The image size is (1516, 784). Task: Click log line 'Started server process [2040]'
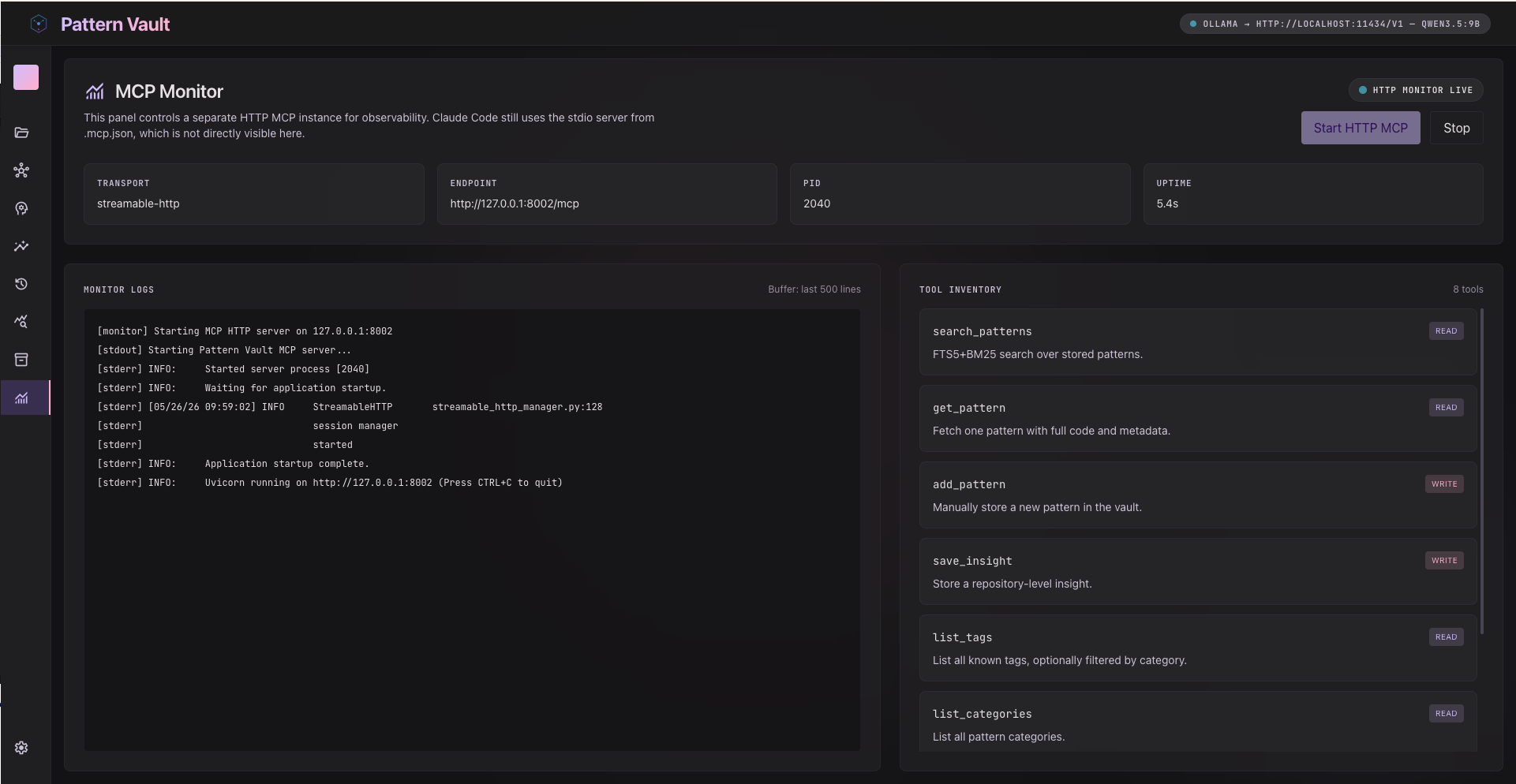pos(234,369)
